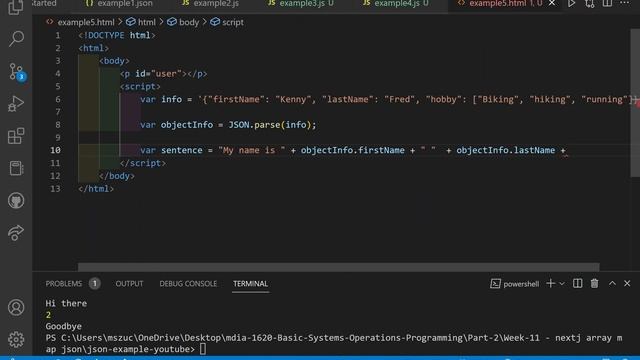
Task: Click 'Hi there' output in terminal
Action: click(66, 303)
